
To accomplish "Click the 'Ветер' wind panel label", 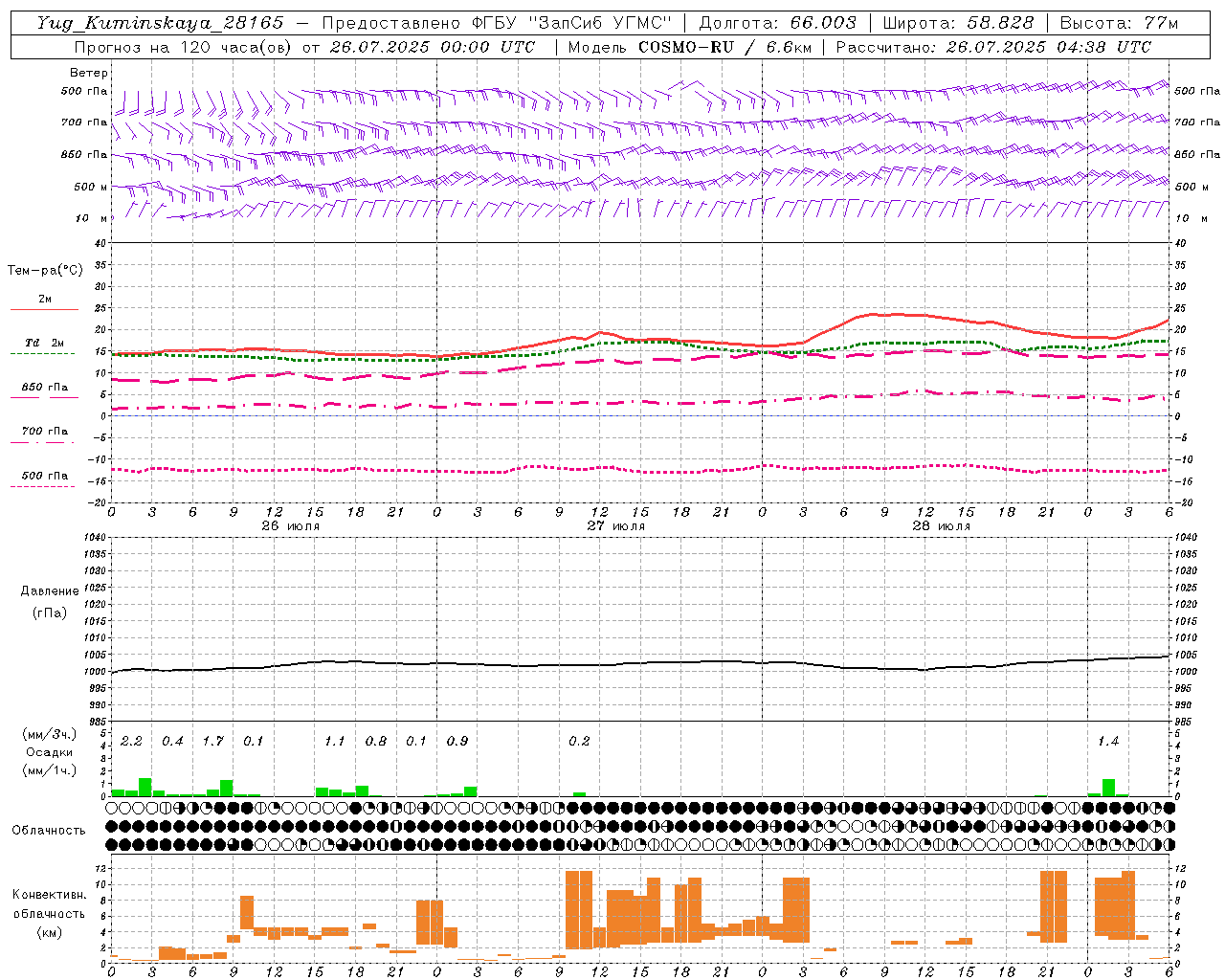I will tap(89, 73).
